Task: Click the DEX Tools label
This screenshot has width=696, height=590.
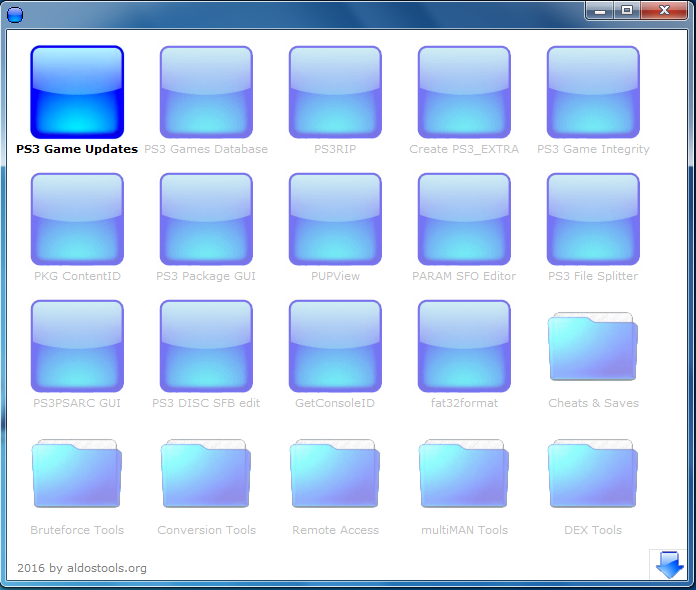Action: (x=593, y=530)
